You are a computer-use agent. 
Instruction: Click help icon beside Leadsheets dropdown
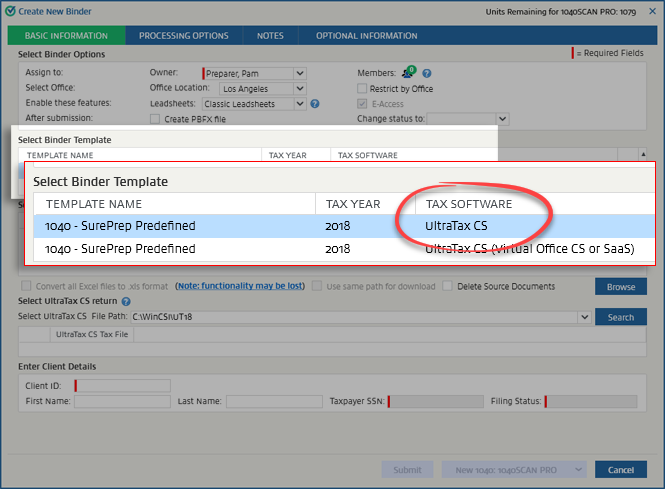[x=315, y=103]
